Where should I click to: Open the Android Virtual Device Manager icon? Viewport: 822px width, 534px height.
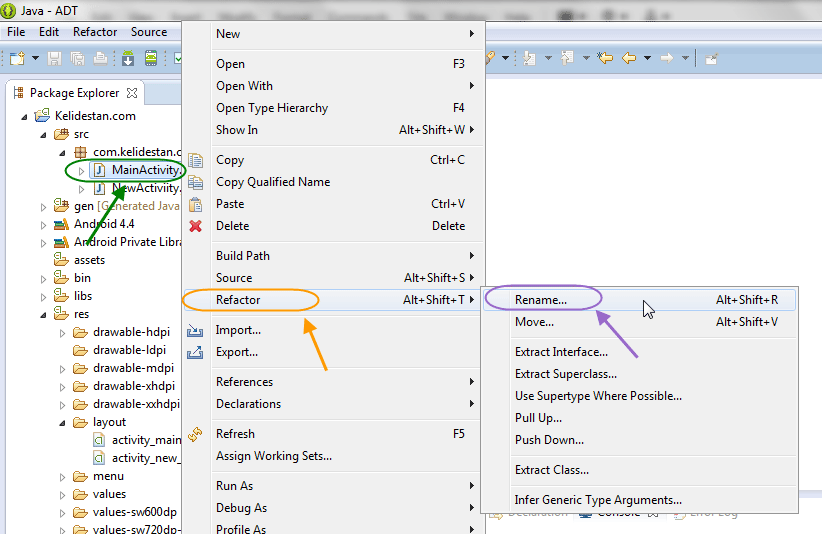151,58
